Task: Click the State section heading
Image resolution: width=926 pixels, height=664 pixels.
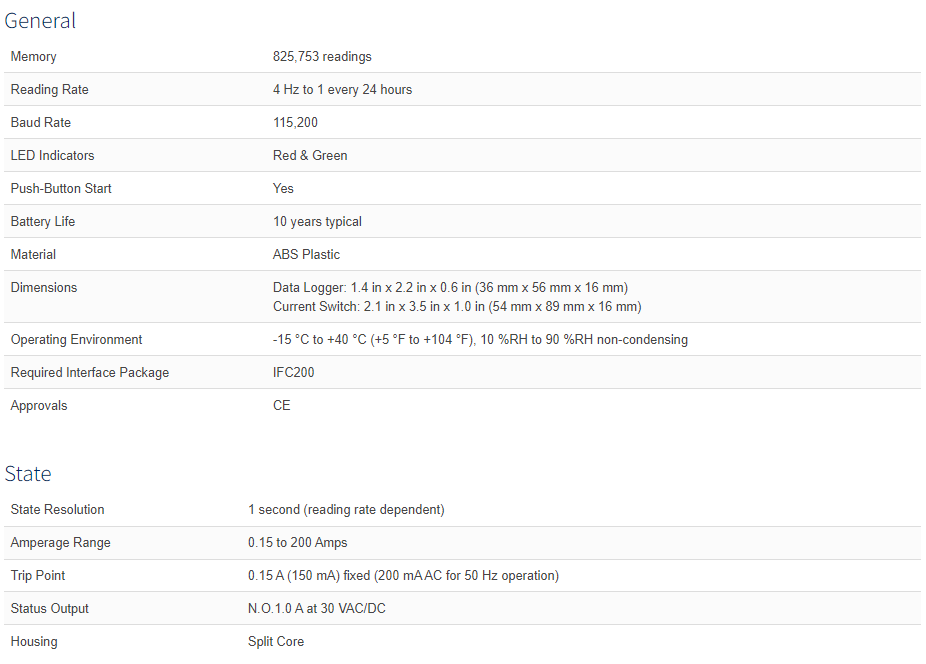Action: (x=28, y=474)
